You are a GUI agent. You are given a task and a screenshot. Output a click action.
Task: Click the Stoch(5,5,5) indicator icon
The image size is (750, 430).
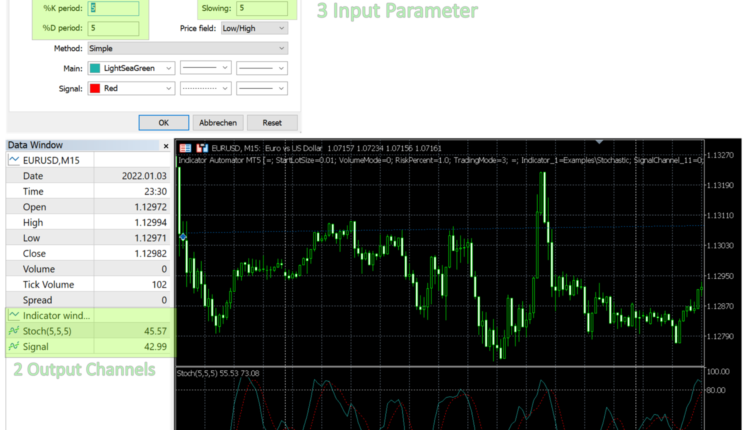pos(15,331)
